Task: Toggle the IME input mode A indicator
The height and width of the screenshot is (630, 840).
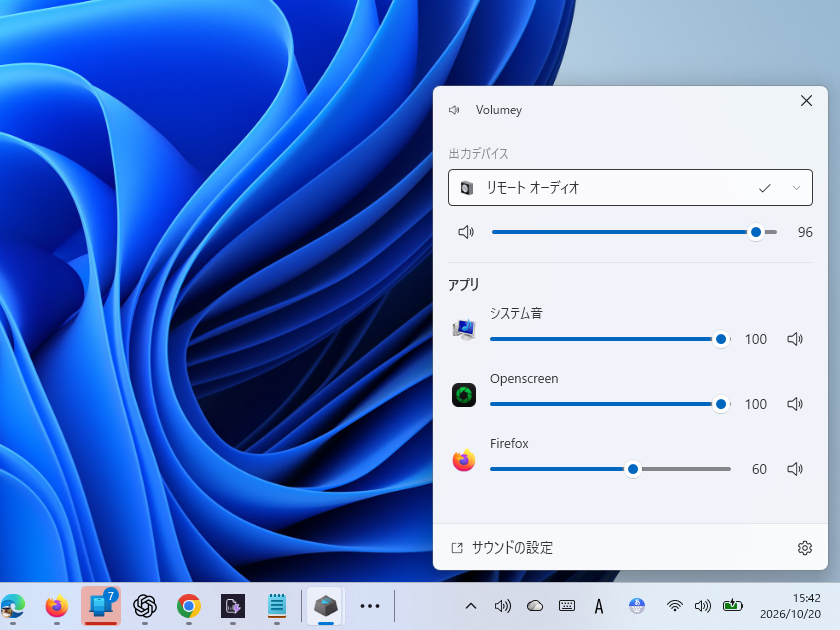Action: coord(599,606)
